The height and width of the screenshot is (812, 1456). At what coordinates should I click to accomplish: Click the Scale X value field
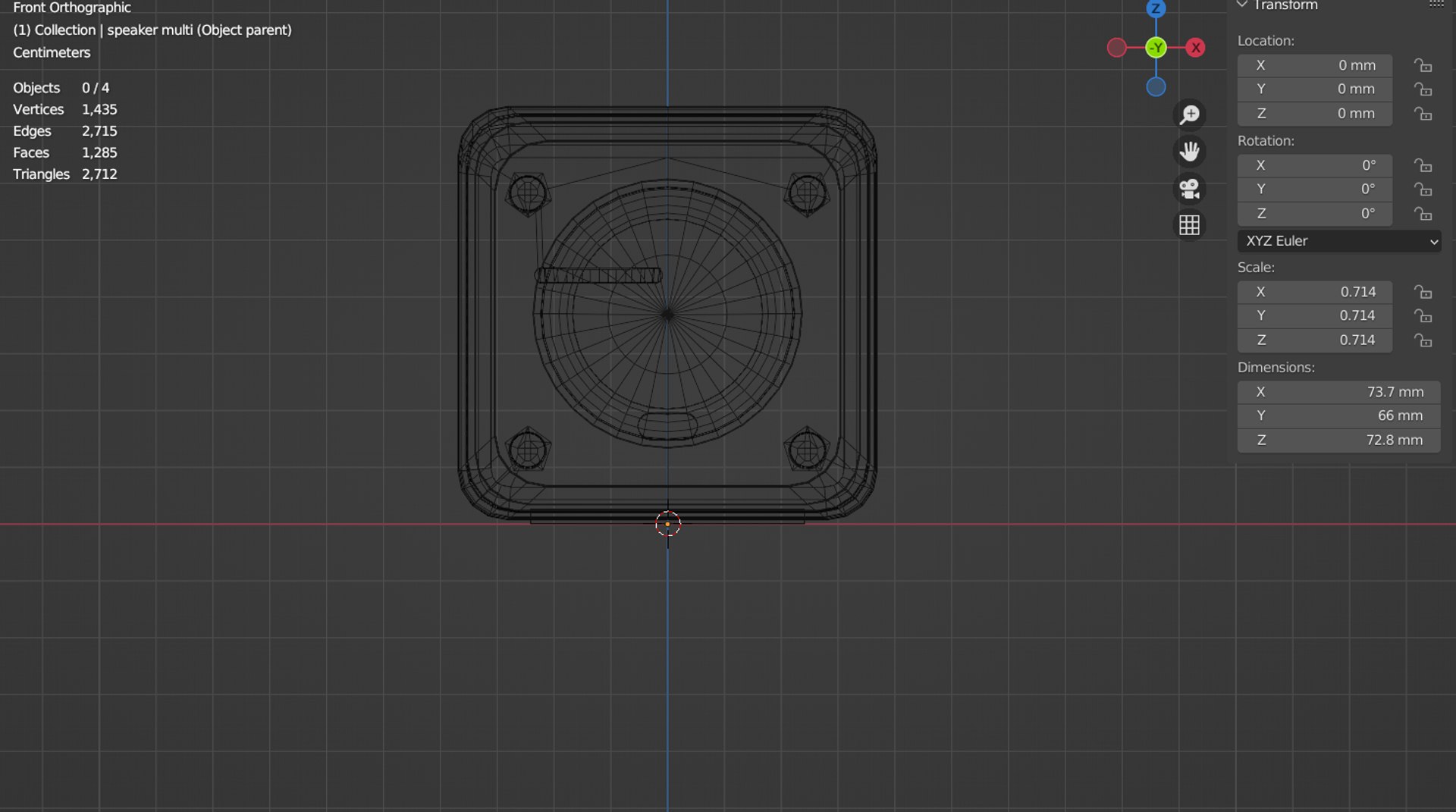tap(1315, 292)
